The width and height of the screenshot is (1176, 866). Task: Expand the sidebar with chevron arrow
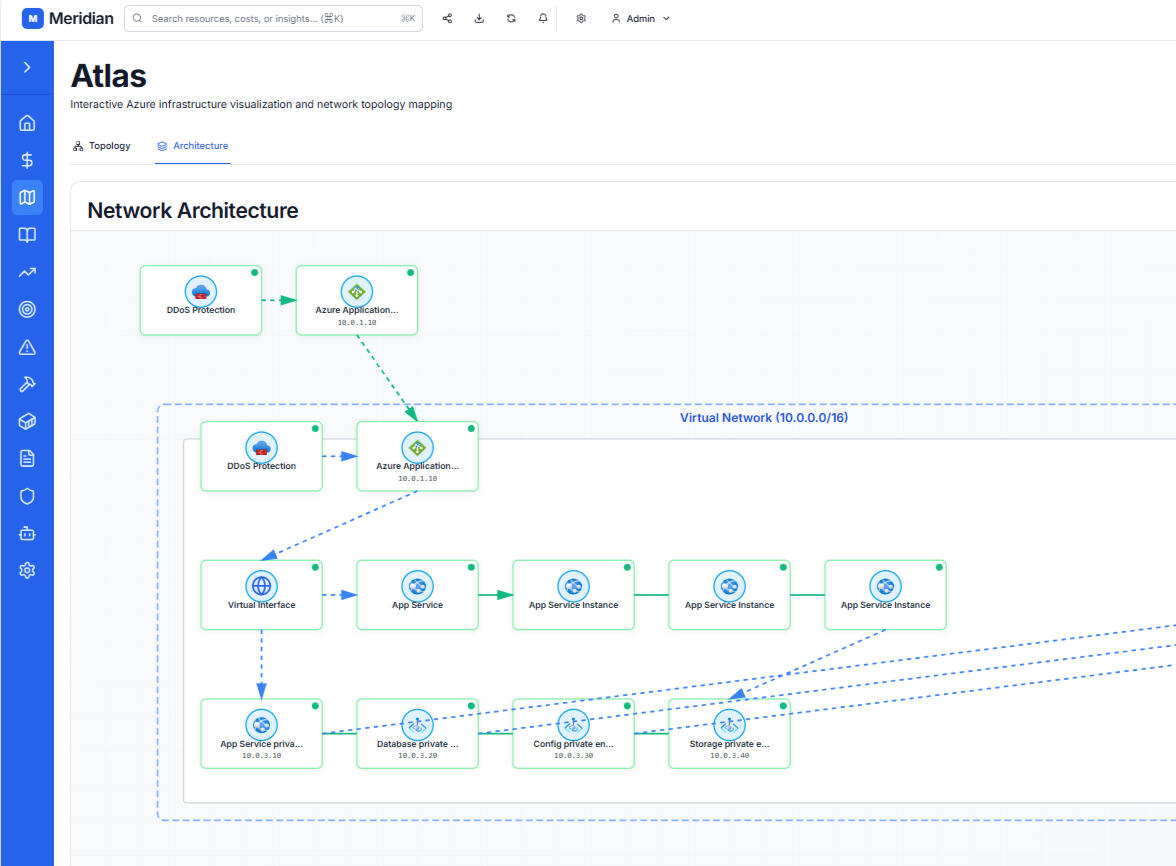(27, 67)
